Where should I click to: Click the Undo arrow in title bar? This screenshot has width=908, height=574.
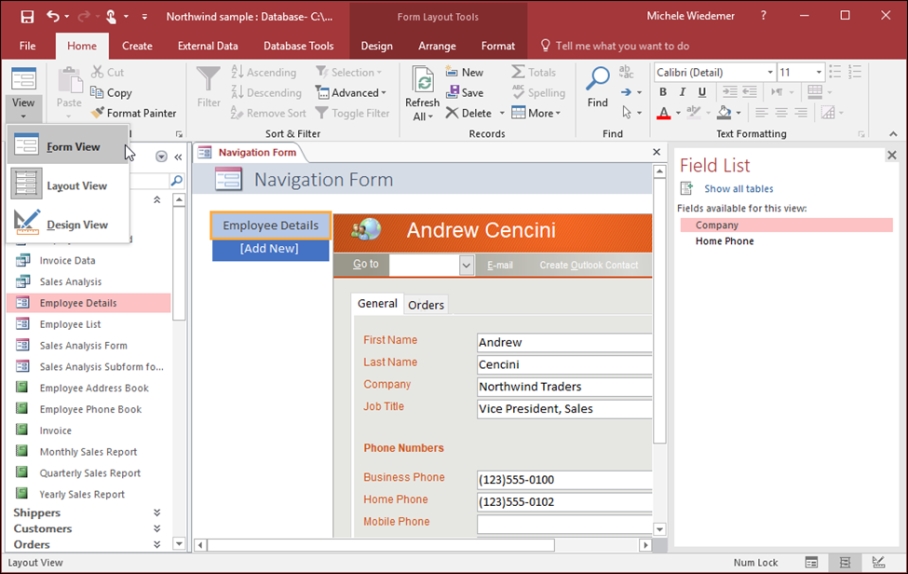point(53,16)
